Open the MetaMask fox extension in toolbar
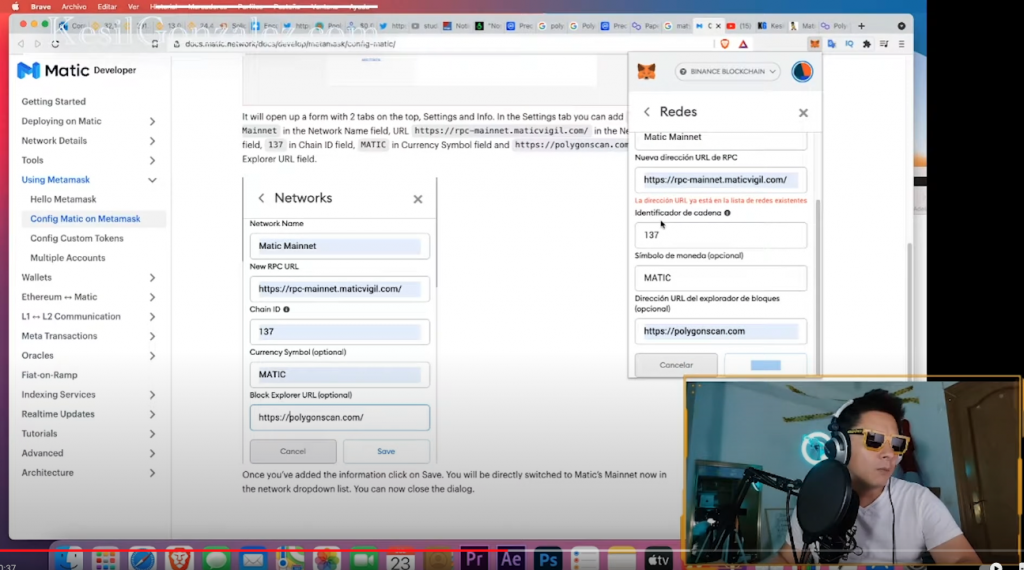The width and height of the screenshot is (1024, 570). click(x=815, y=44)
